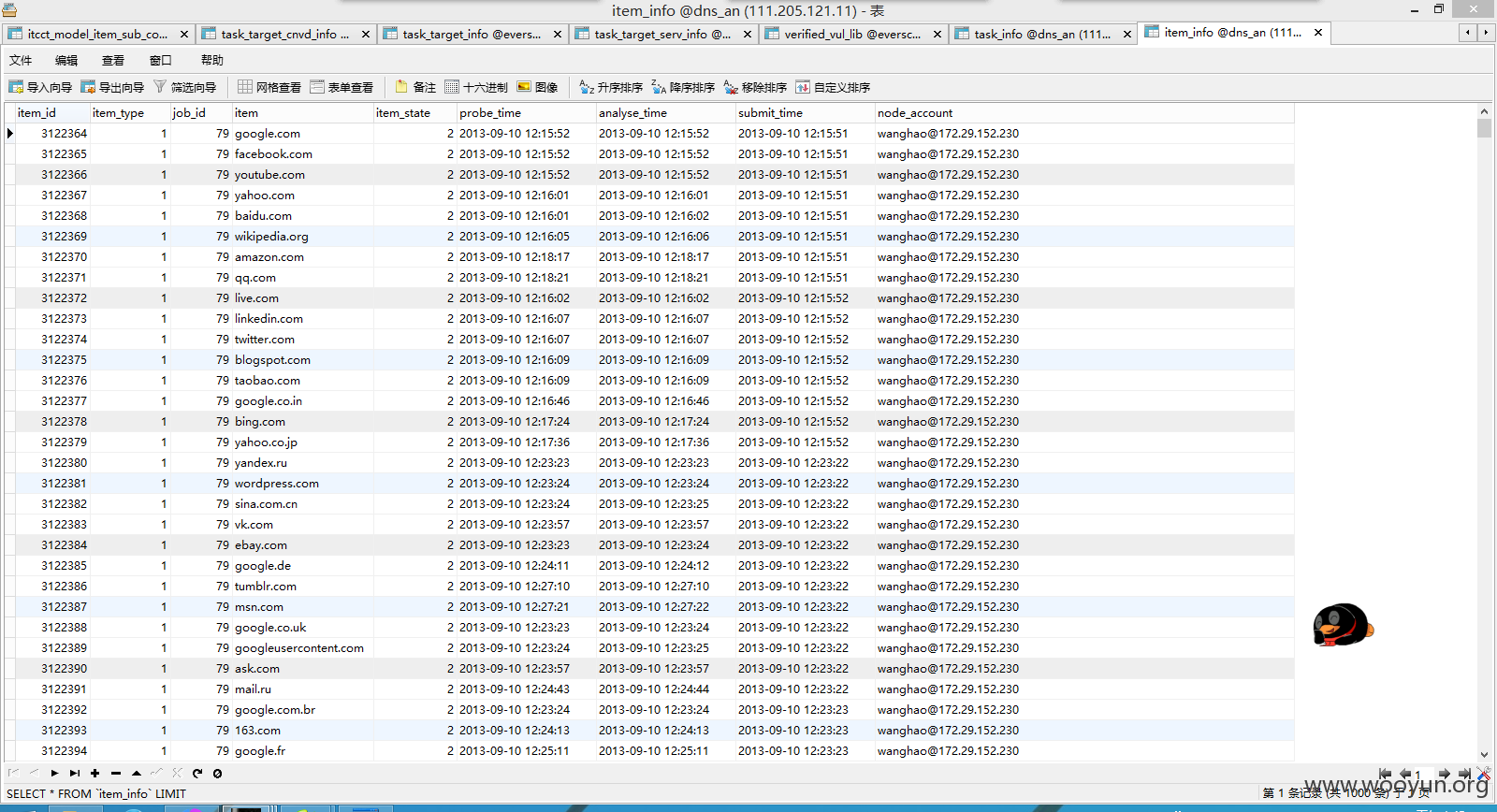
Task: Open the 查看 menu
Action: (x=113, y=60)
